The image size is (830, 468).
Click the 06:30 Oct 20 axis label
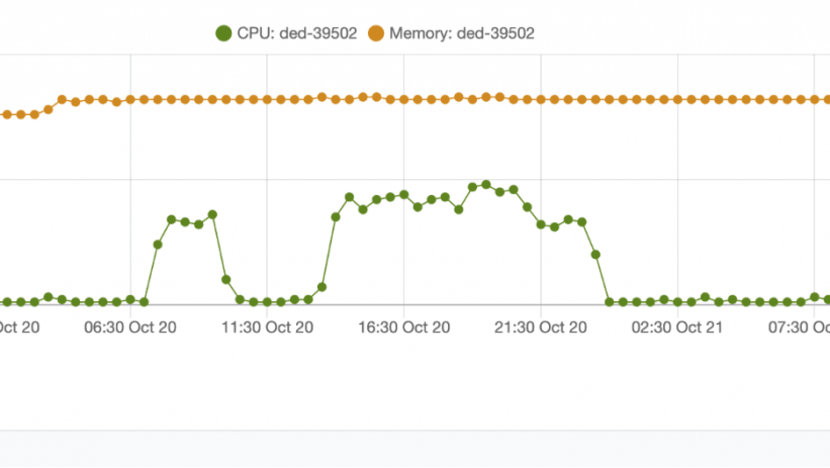point(130,327)
